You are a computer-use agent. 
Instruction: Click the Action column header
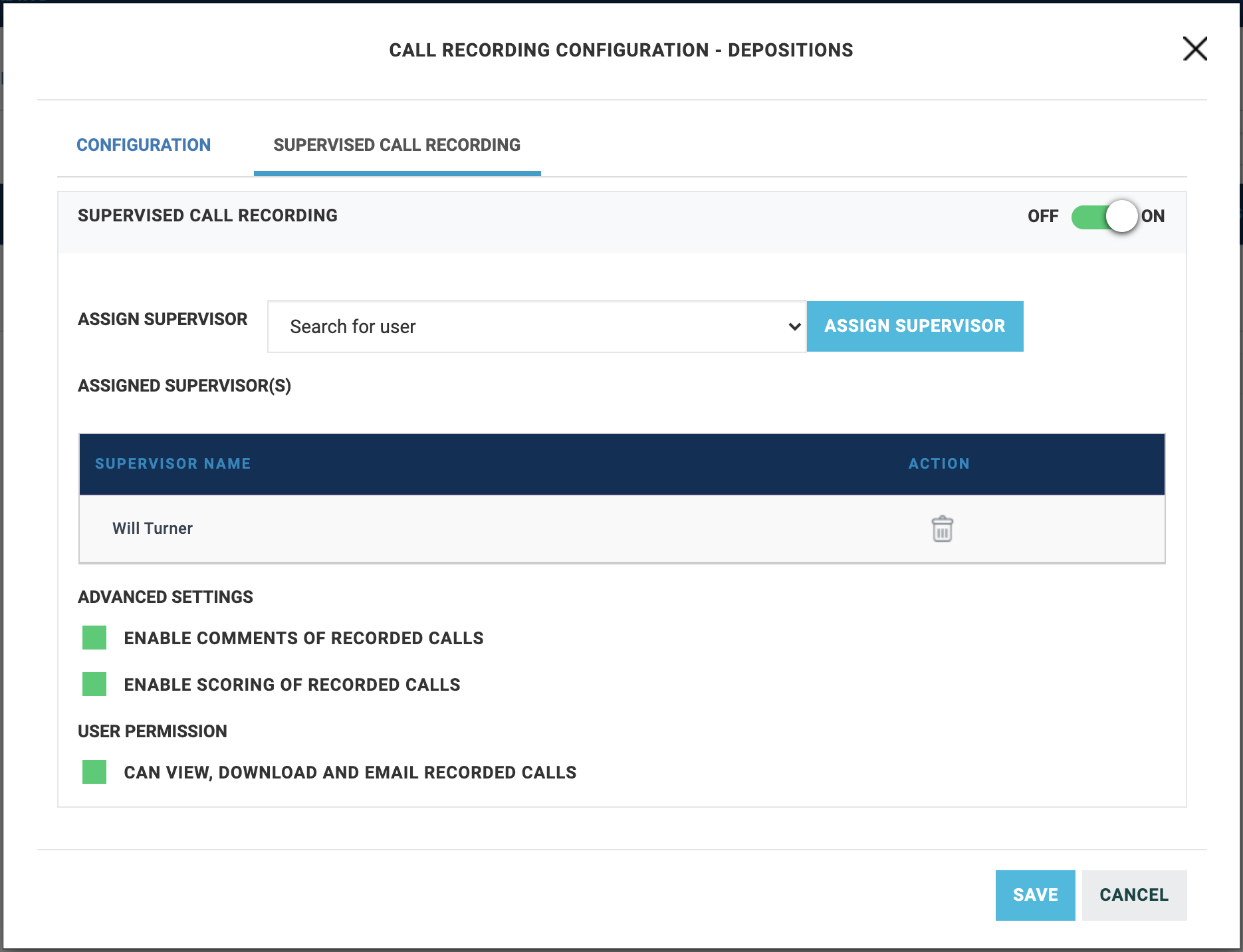(x=939, y=463)
